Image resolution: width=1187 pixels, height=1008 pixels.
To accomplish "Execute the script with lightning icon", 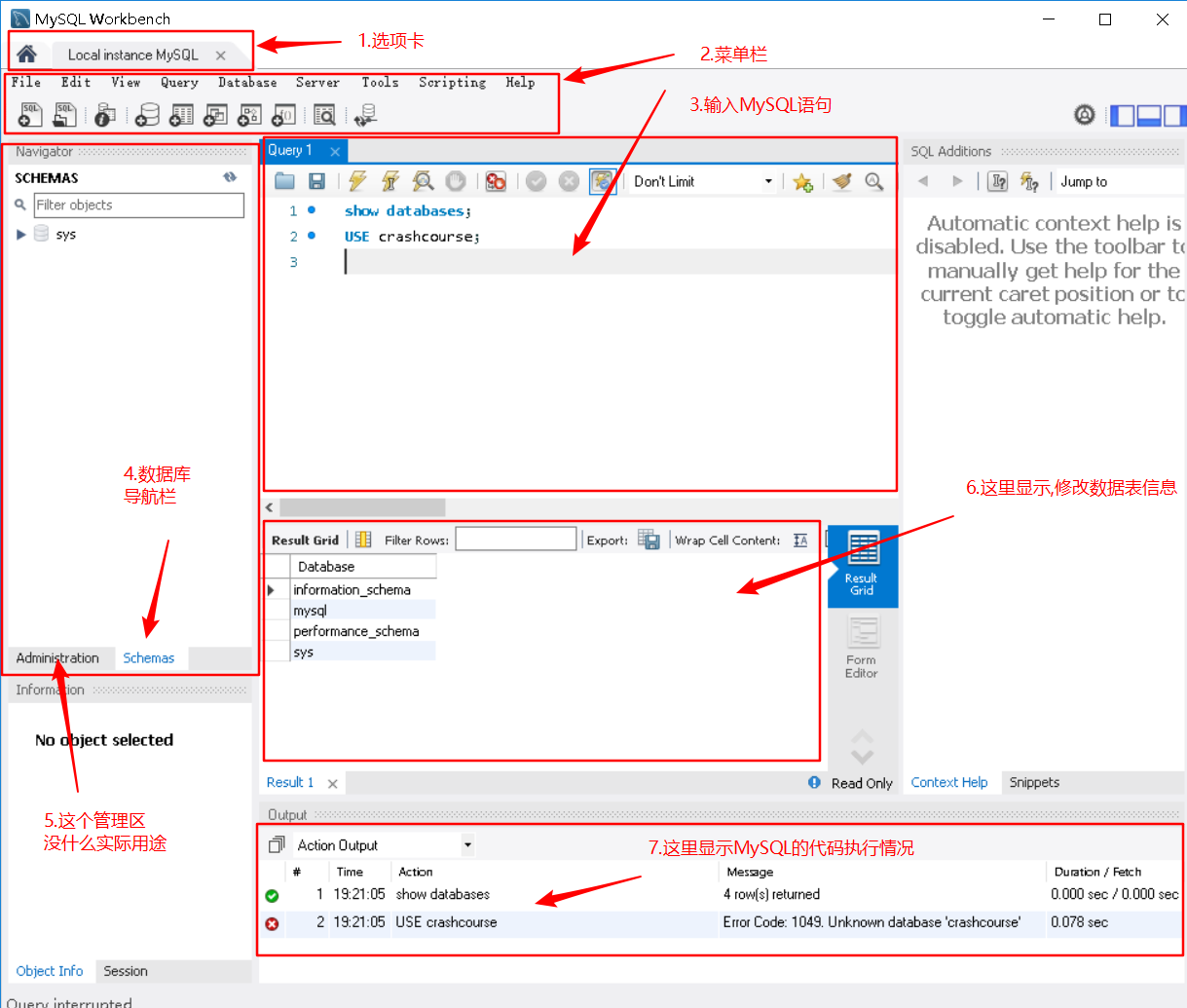I will coord(357,181).
